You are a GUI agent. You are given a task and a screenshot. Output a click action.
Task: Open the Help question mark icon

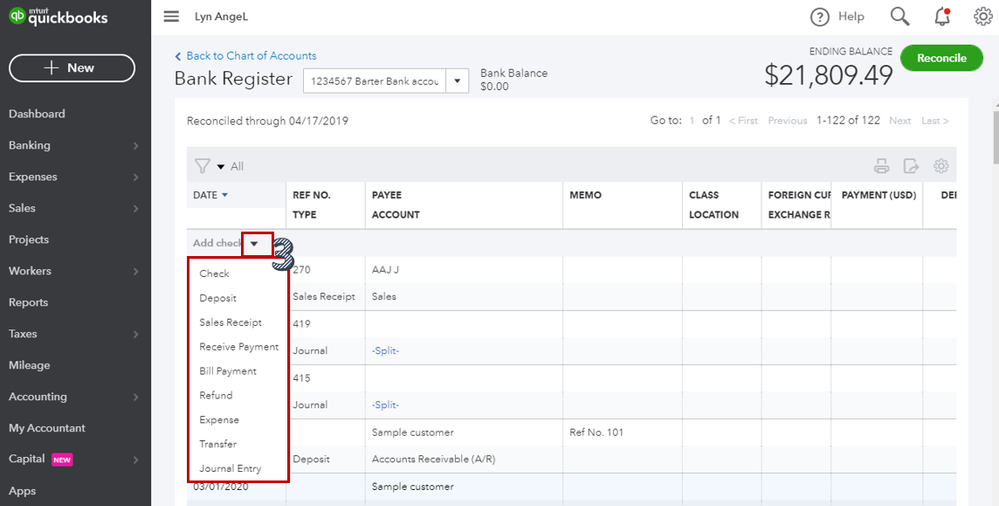tap(819, 17)
